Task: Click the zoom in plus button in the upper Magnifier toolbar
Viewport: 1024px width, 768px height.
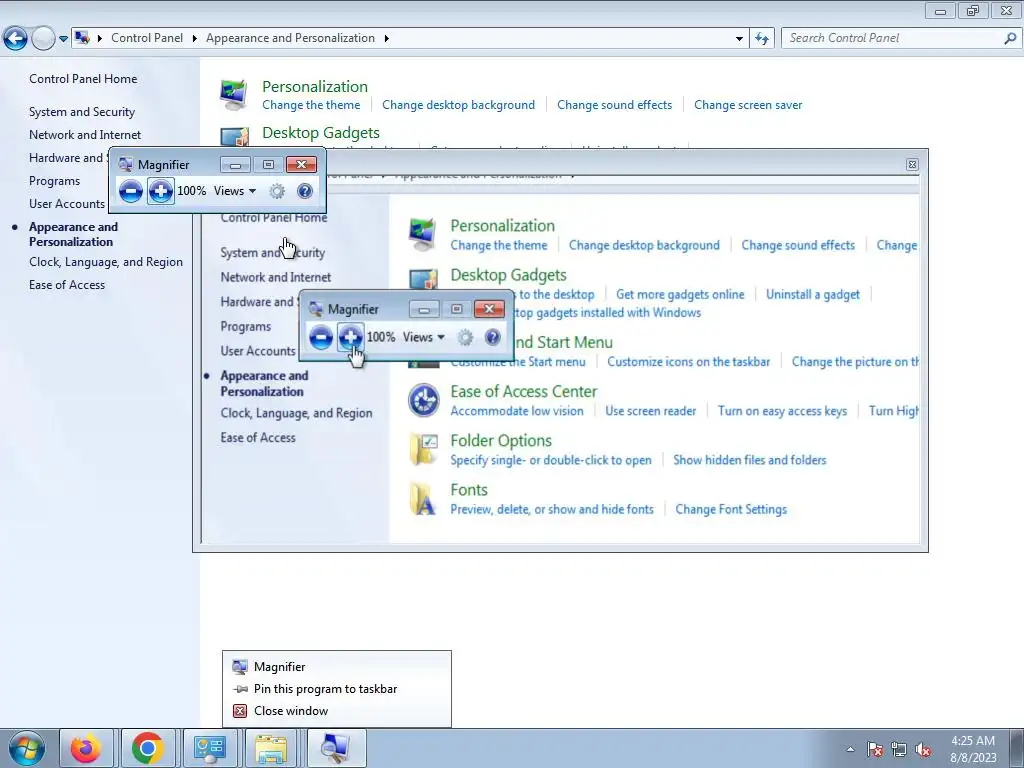Action: click(161, 191)
